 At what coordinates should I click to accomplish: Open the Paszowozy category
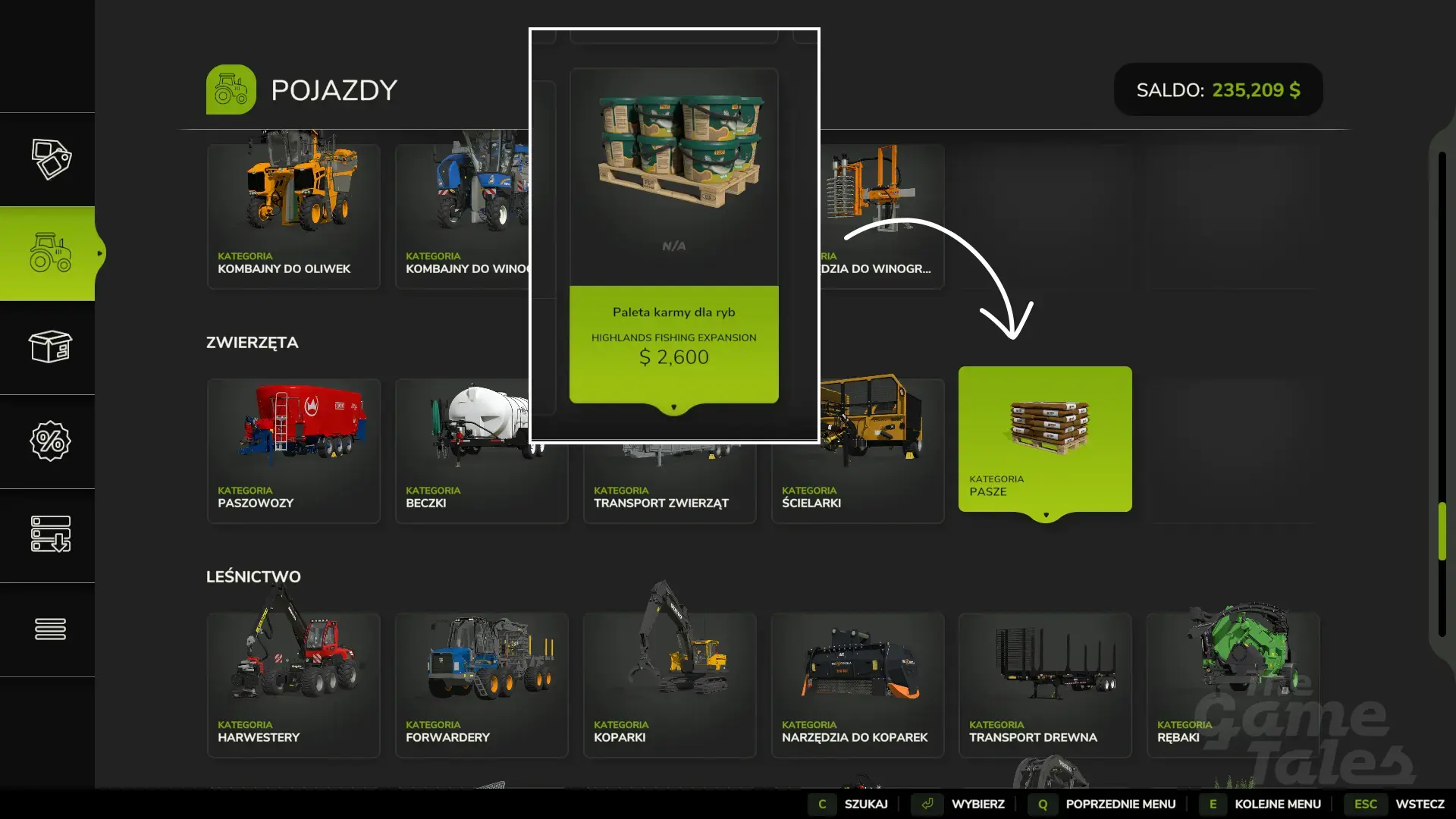pos(293,450)
